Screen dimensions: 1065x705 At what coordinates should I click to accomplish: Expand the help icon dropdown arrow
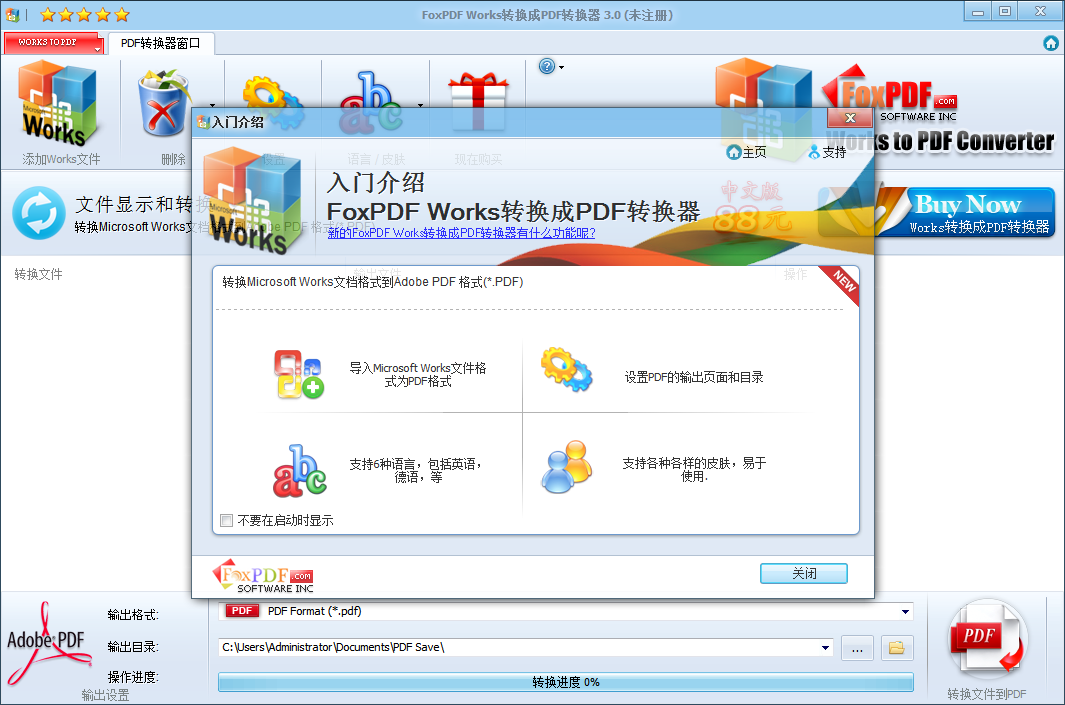pos(561,67)
